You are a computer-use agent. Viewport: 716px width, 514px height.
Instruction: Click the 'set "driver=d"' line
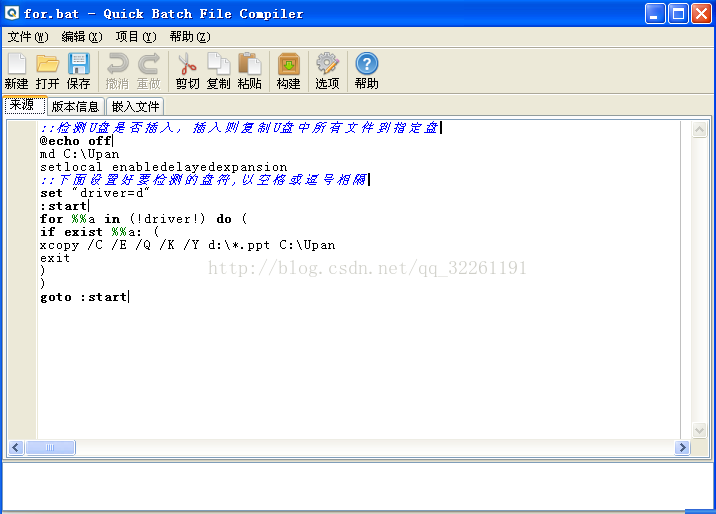pyautogui.click(x=95, y=193)
